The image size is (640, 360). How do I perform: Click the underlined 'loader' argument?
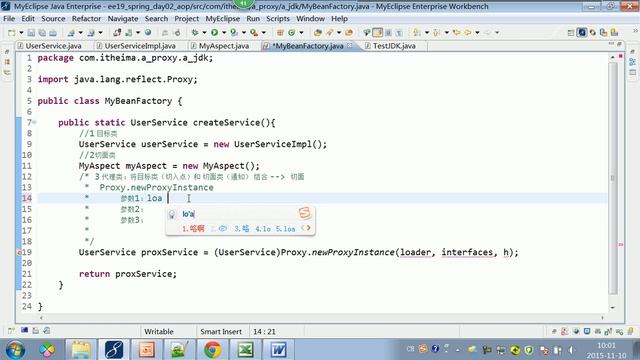(415, 252)
